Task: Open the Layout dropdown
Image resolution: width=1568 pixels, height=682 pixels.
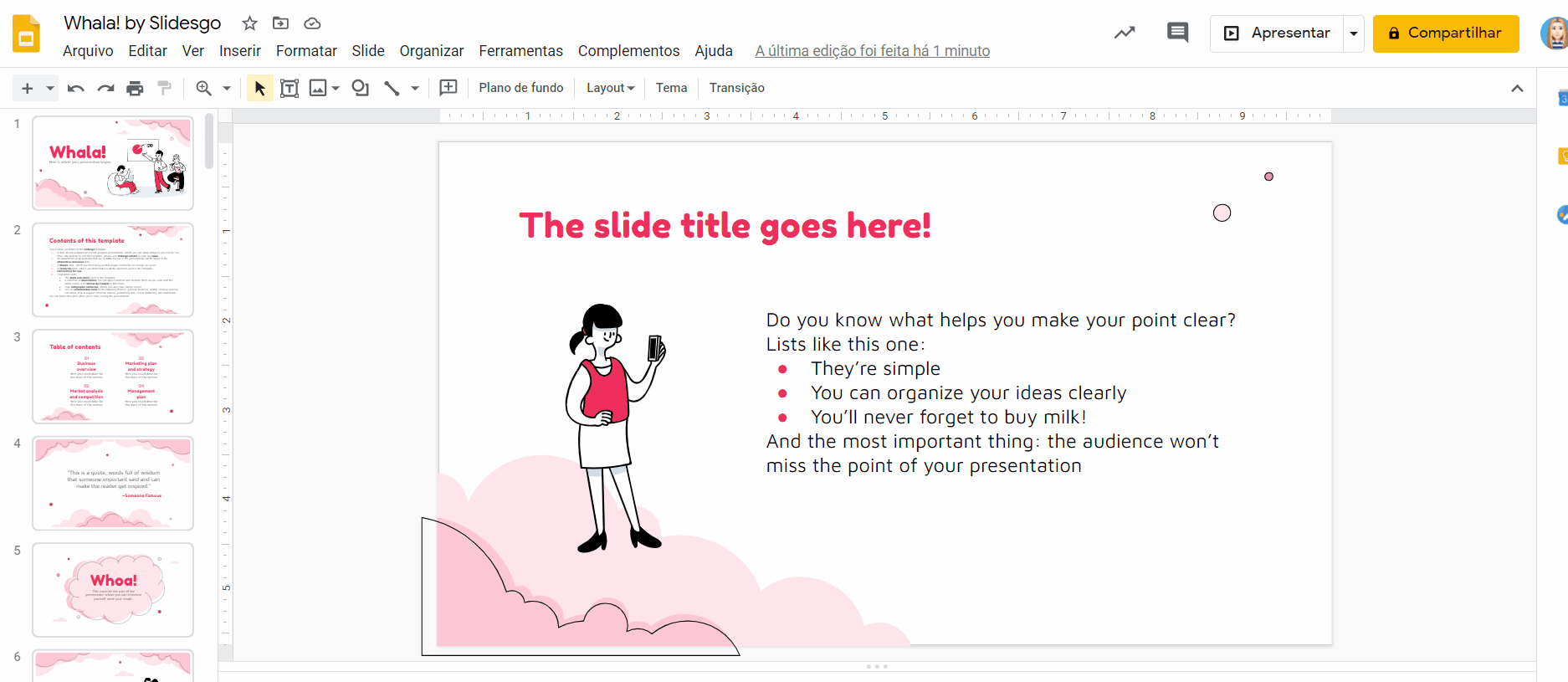Action: [611, 88]
